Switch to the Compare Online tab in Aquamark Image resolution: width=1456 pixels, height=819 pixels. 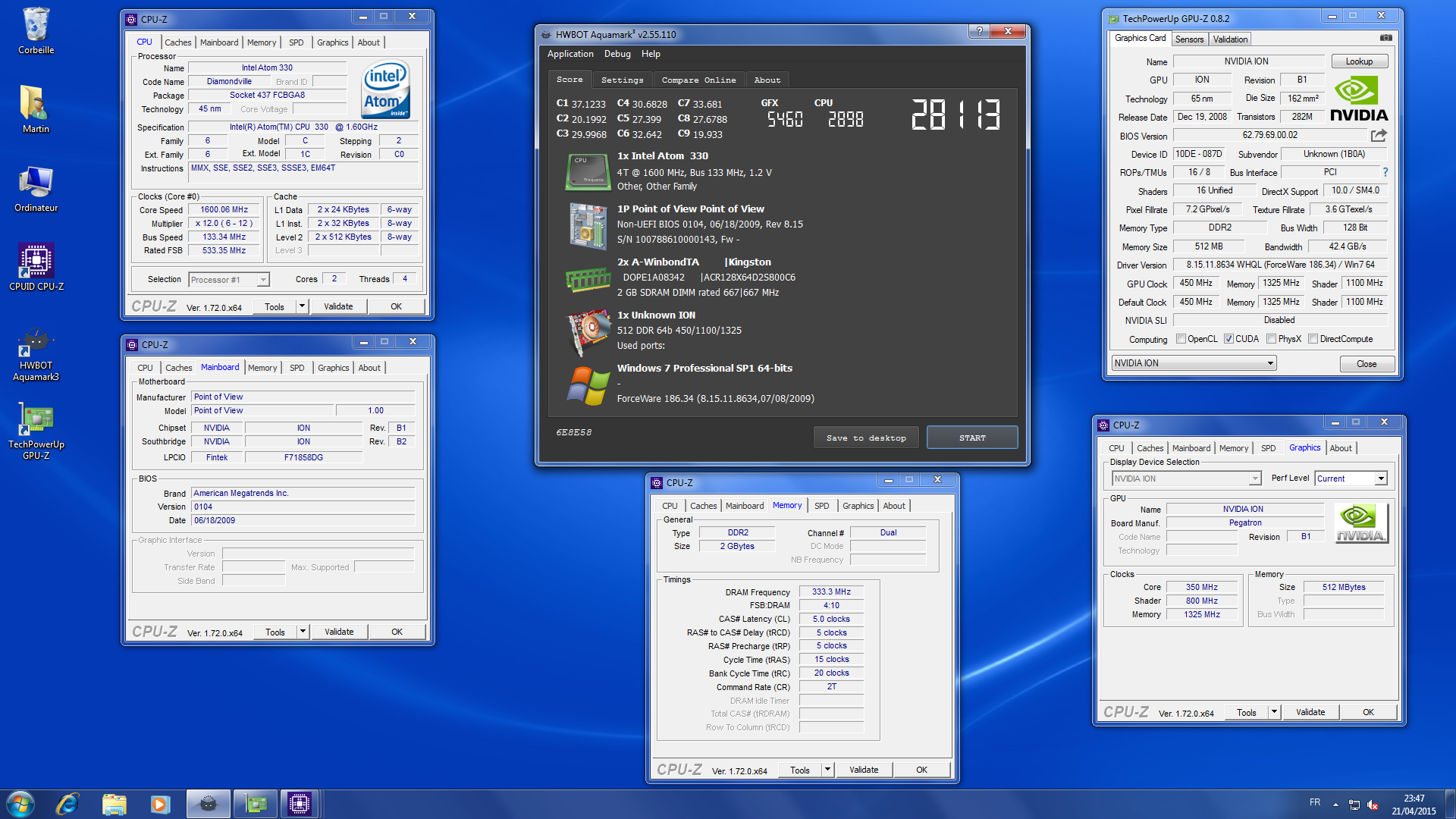point(698,80)
